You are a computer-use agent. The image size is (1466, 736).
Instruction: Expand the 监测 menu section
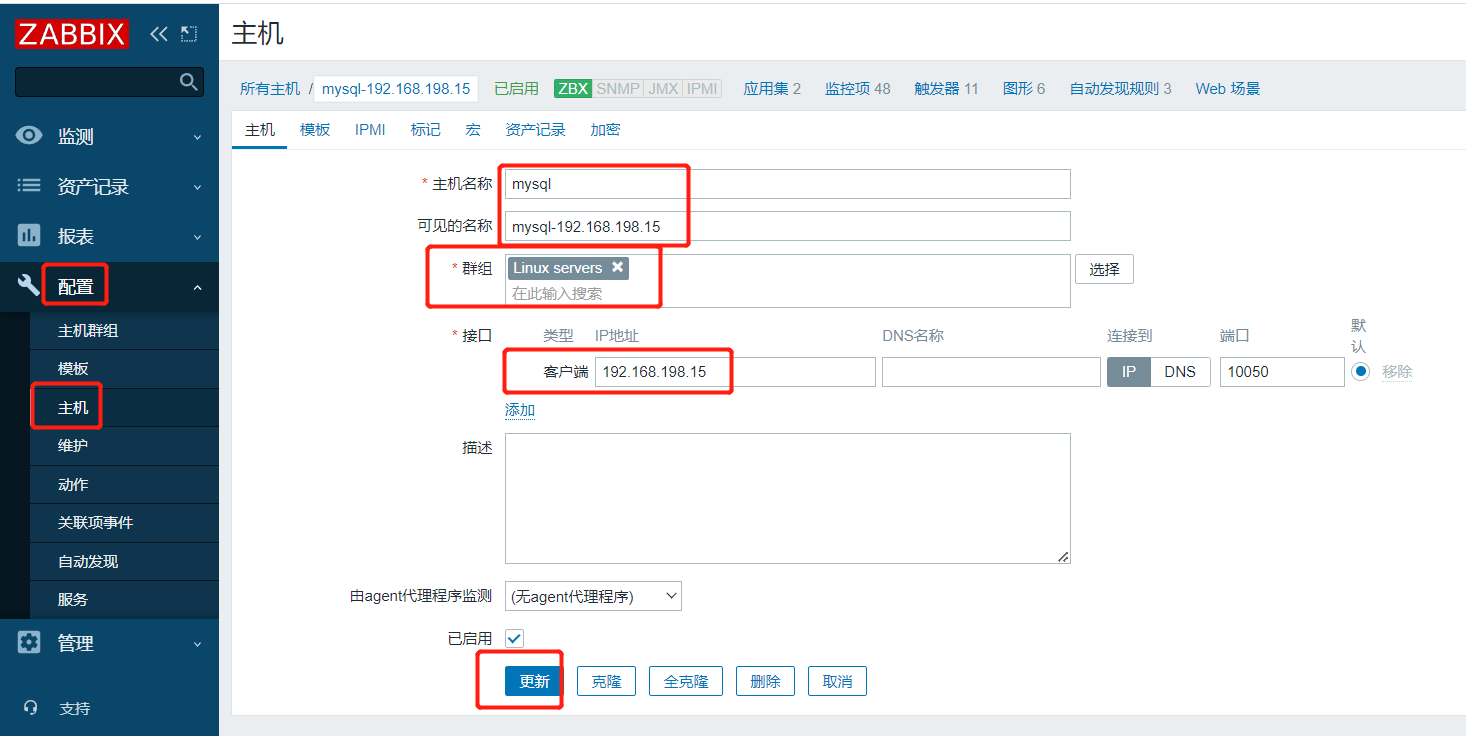[197, 137]
